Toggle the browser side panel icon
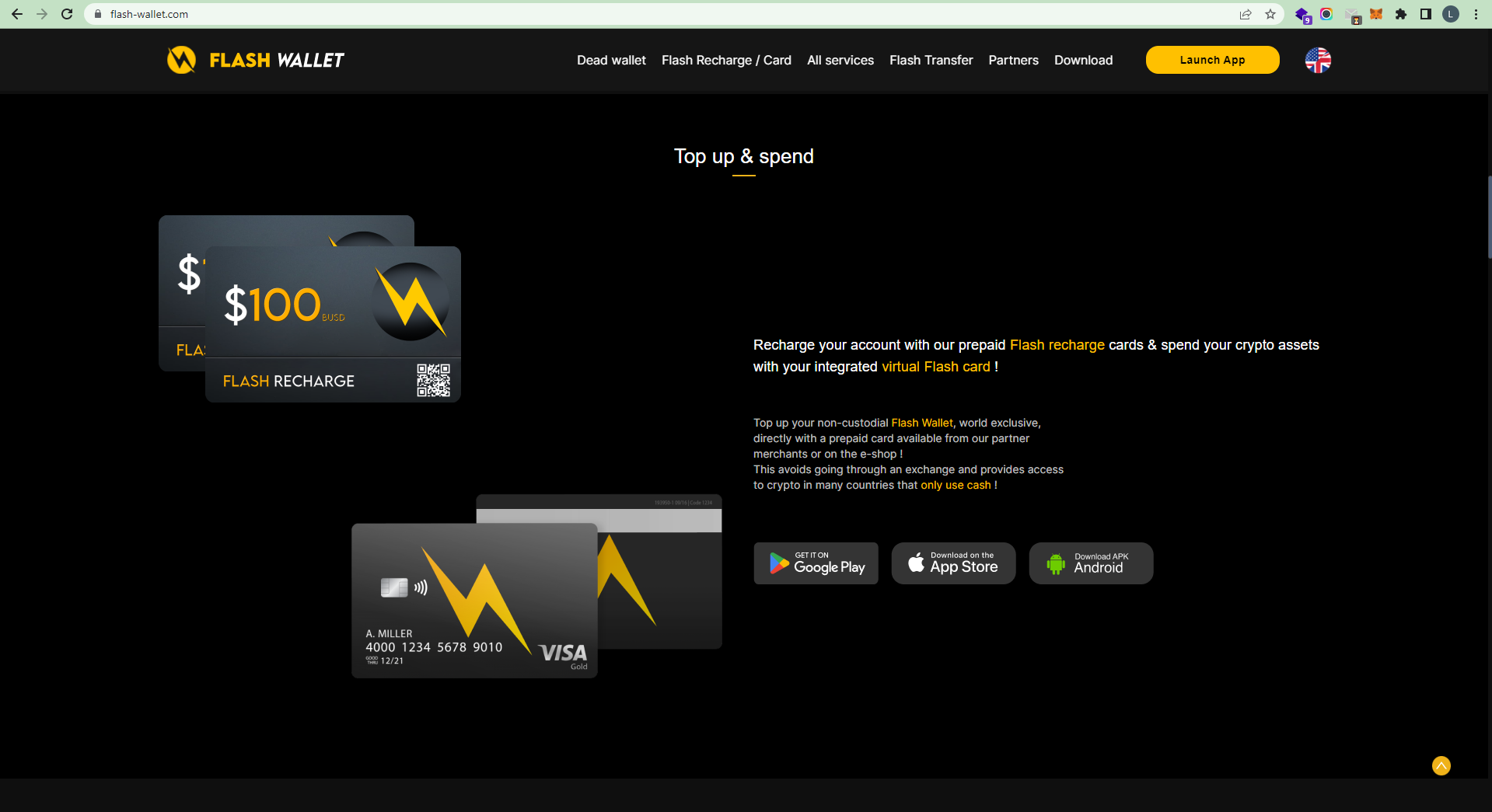The height and width of the screenshot is (812, 1492). pos(1426,14)
